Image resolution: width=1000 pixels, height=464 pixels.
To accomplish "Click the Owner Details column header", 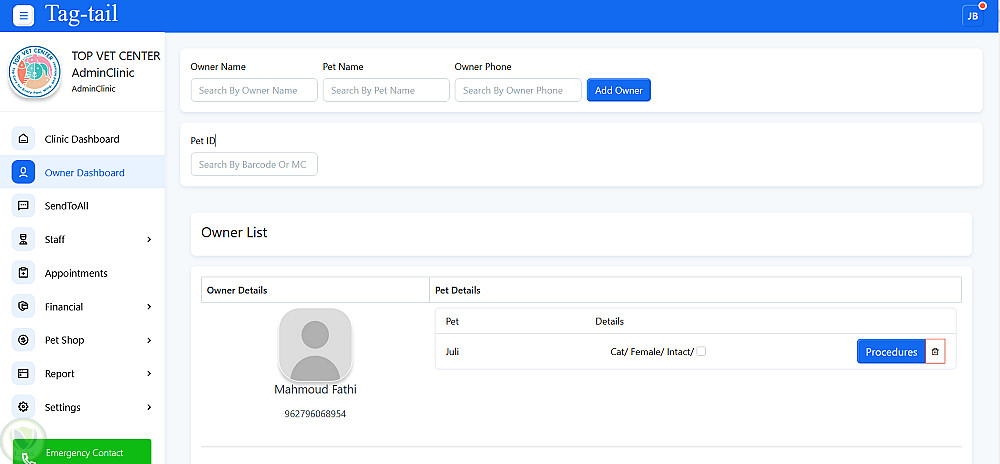I will pyautogui.click(x=237, y=291).
